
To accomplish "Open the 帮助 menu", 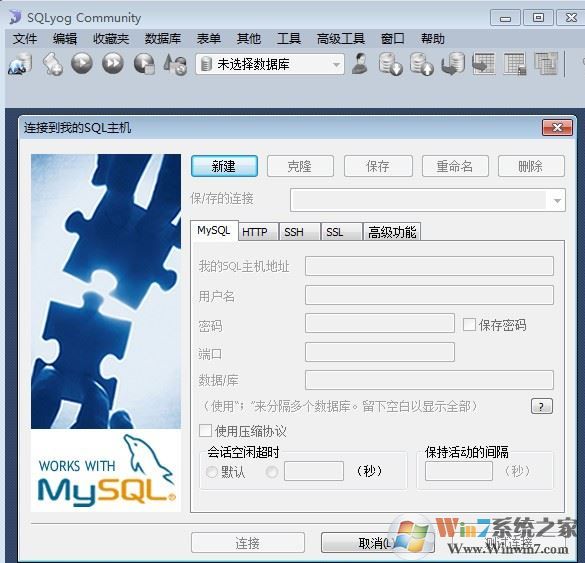I will 433,39.
